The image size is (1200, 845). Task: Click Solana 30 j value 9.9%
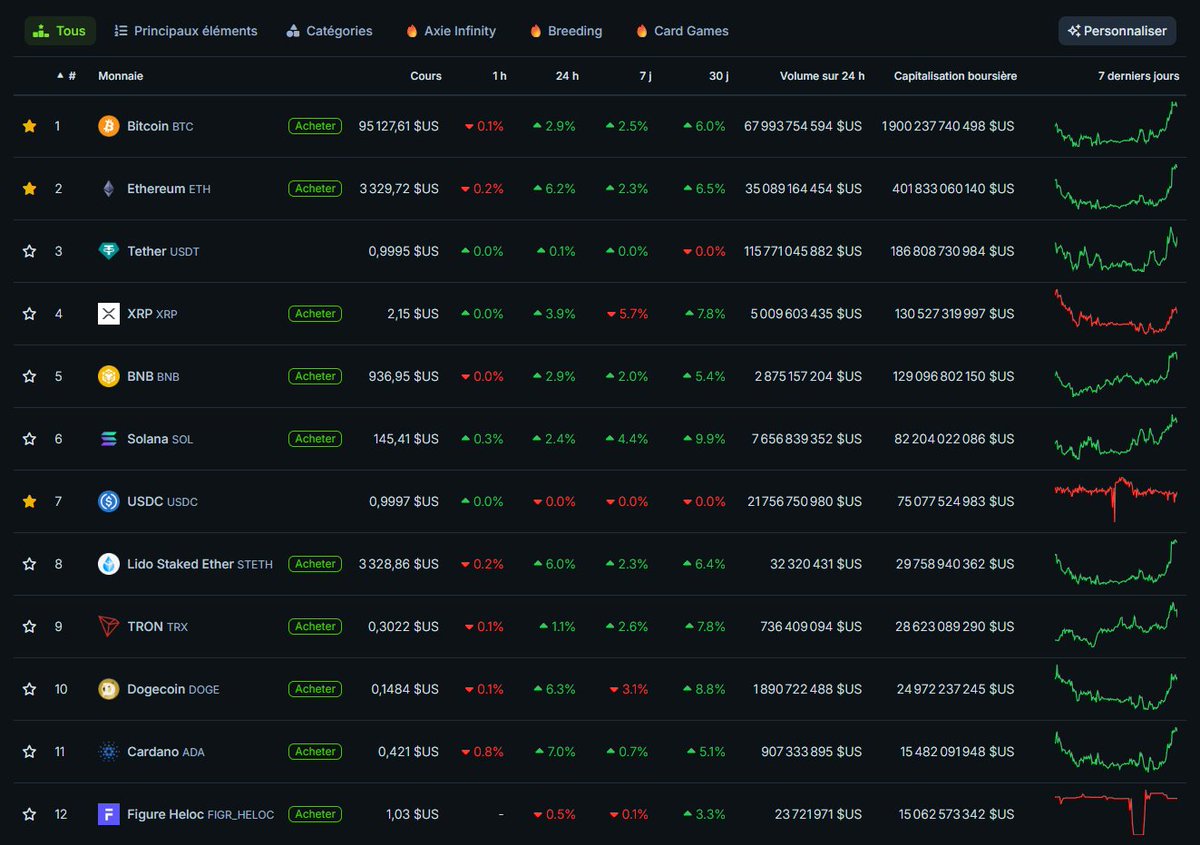click(704, 438)
